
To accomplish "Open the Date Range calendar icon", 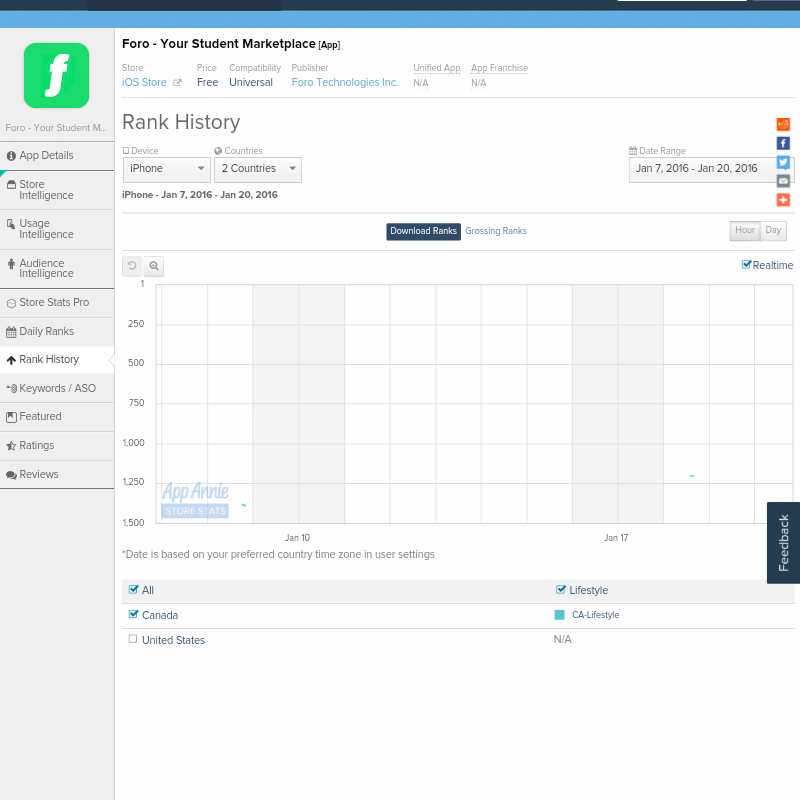I will click(633, 151).
